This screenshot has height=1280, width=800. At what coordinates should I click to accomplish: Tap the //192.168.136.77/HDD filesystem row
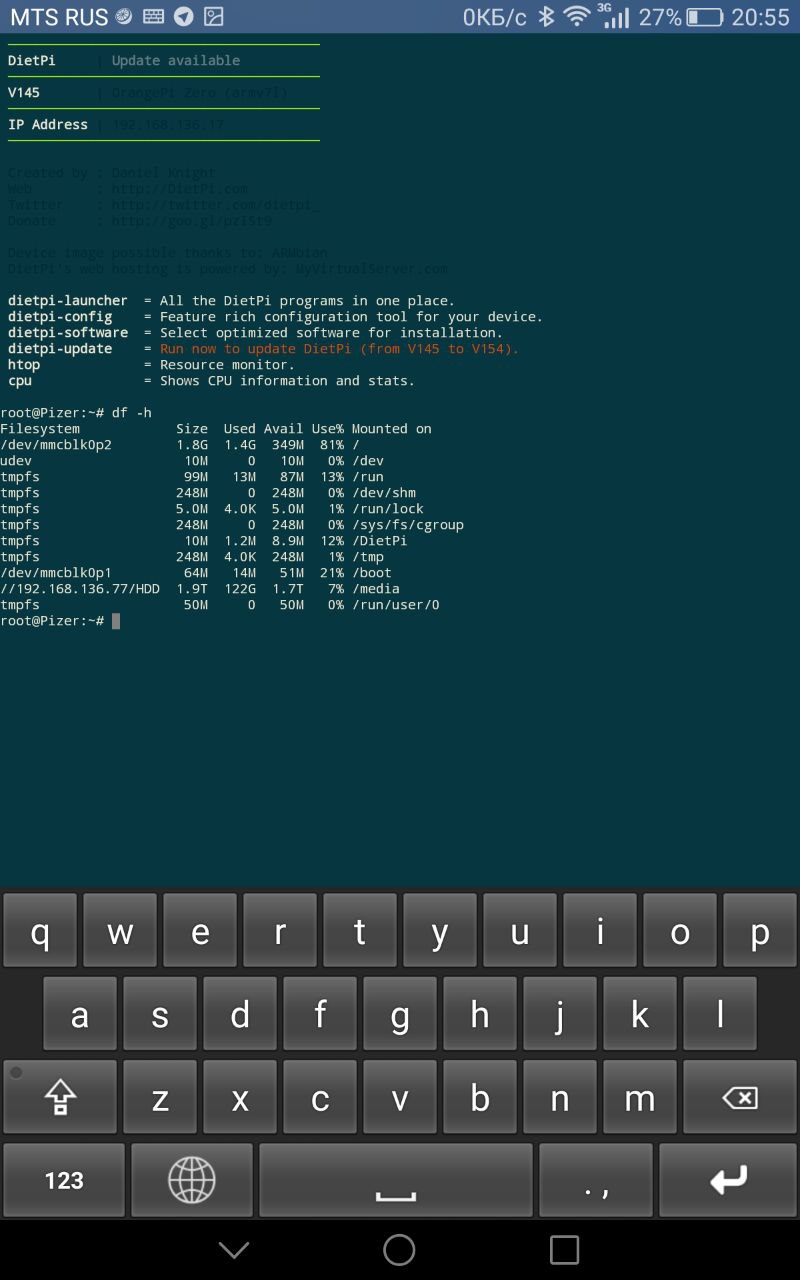pyautogui.click(x=200, y=589)
